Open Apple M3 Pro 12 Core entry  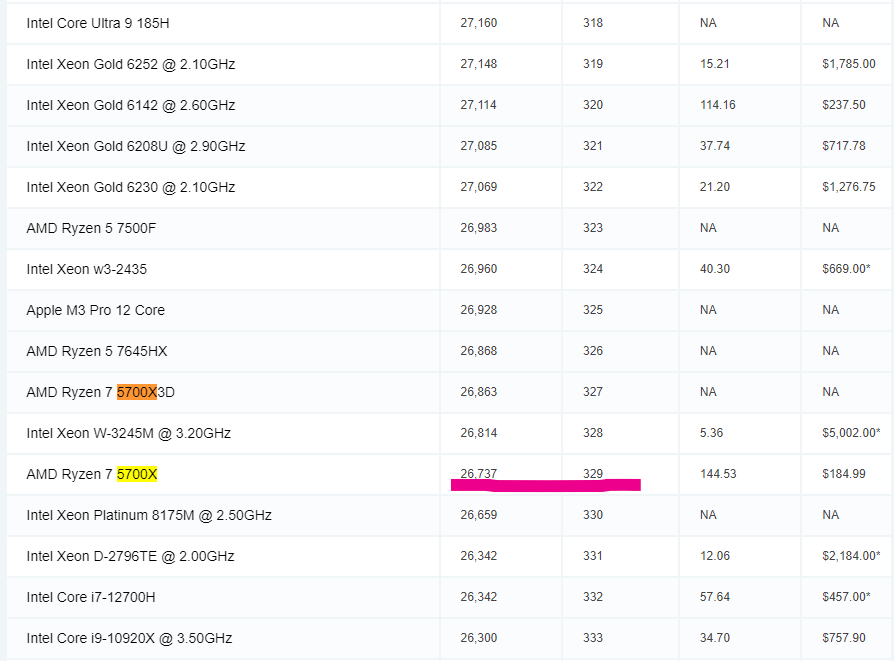point(95,310)
